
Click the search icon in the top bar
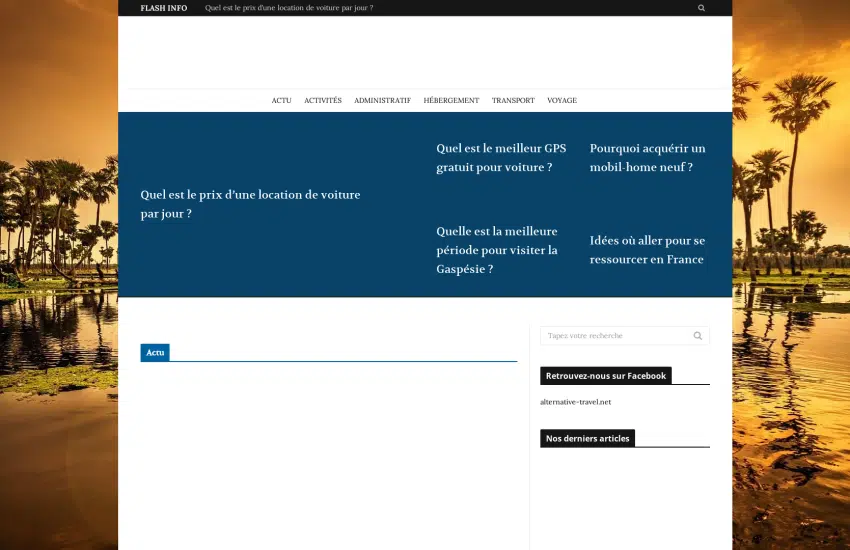point(701,8)
